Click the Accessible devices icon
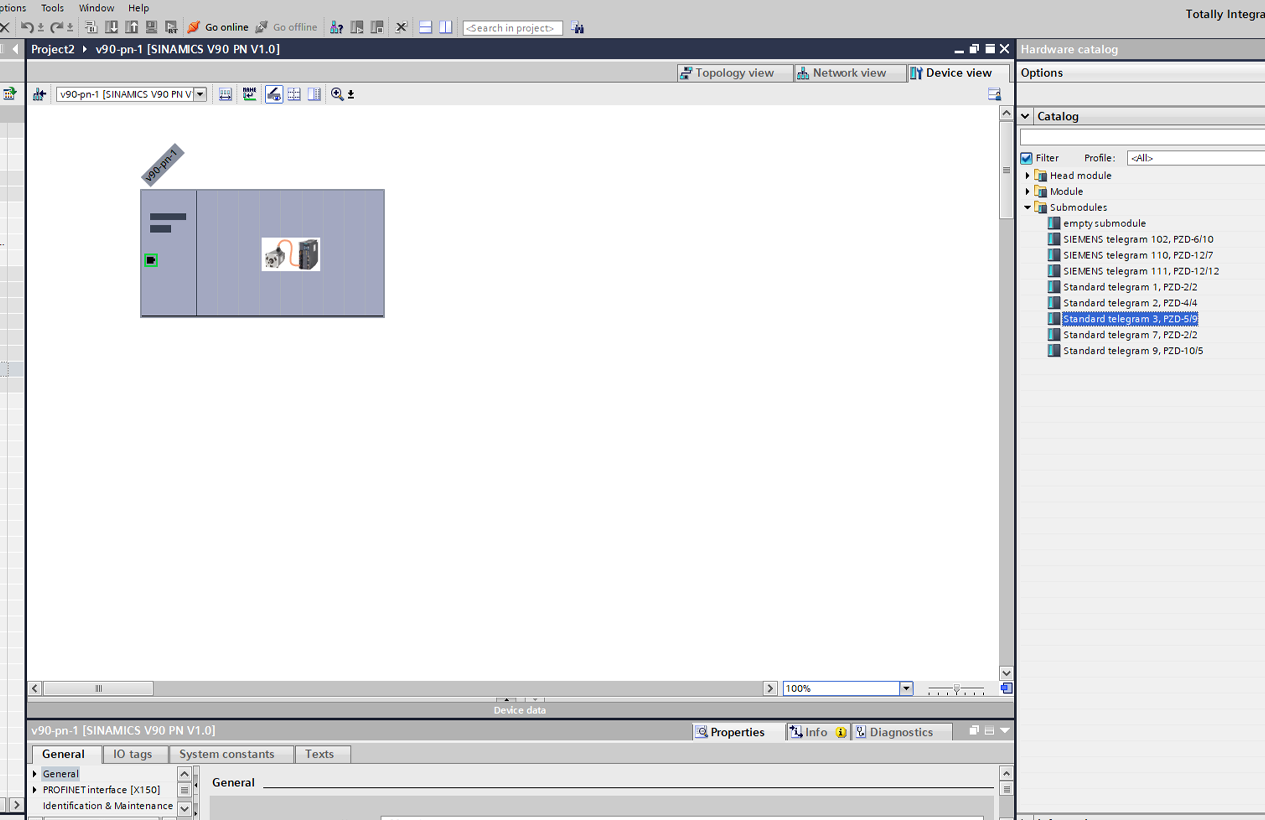The width and height of the screenshot is (1265, 820). (337, 27)
